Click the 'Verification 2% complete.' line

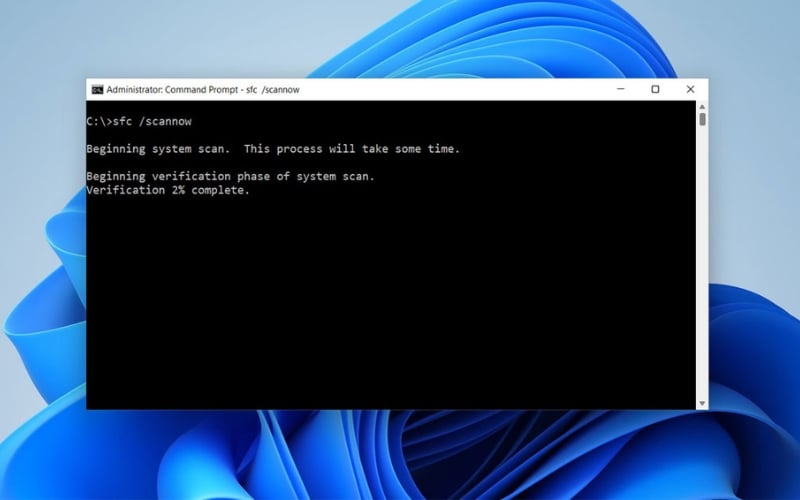pyautogui.click(x=168, y=190)
